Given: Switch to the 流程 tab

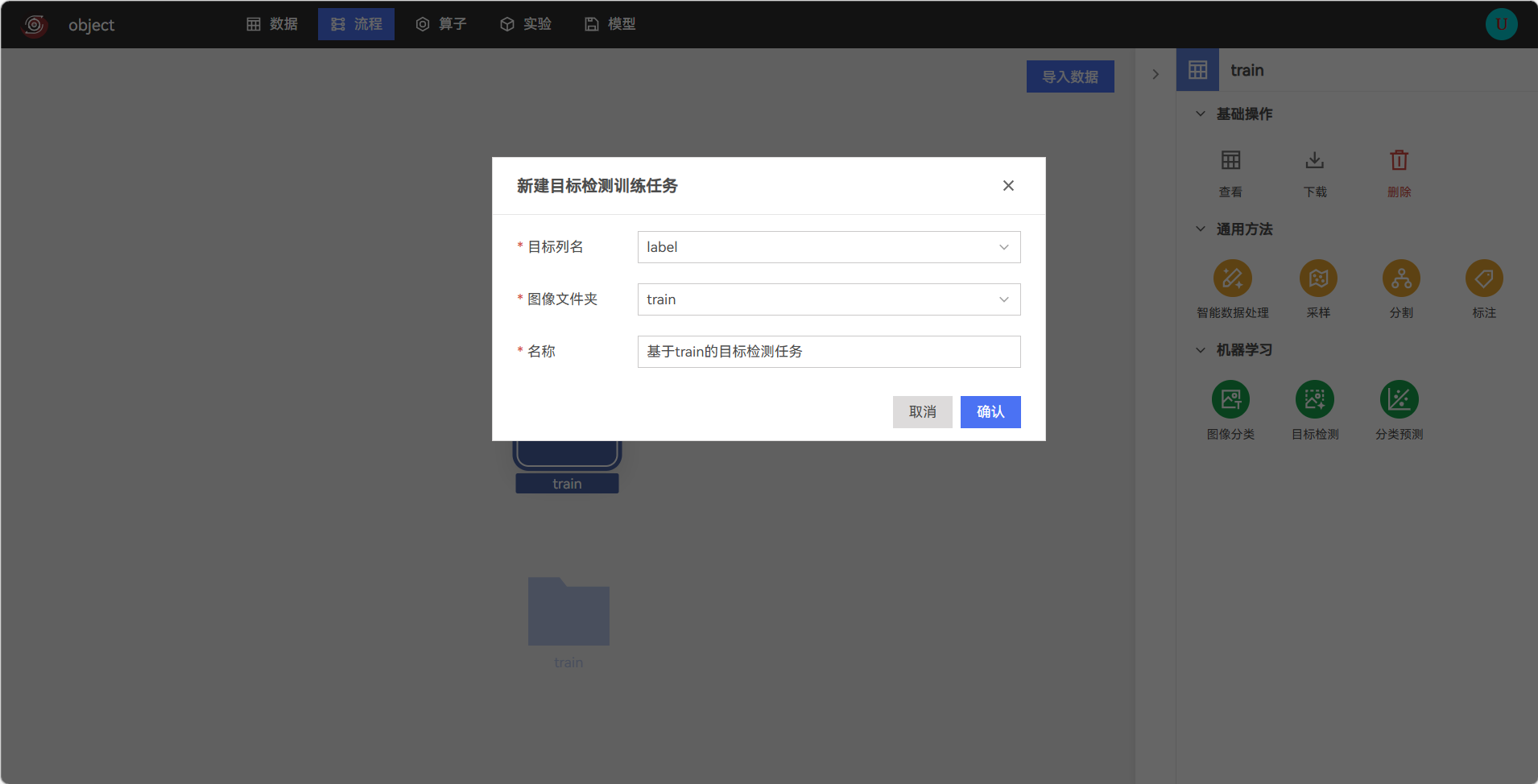Looking at the screenshot, I should point(356,24).
